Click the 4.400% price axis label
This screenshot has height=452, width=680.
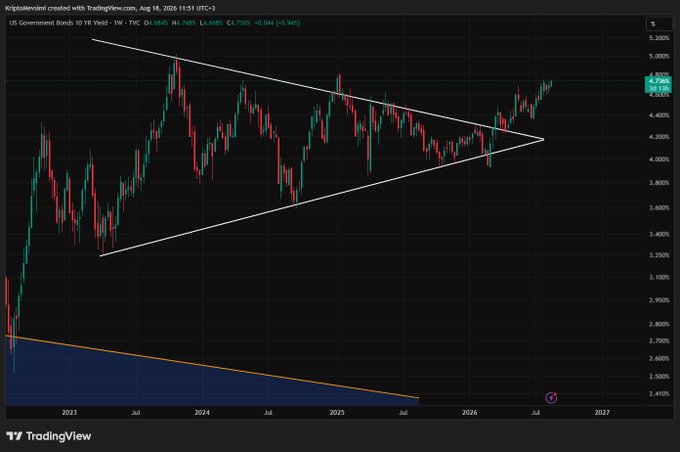coord(659,115)
